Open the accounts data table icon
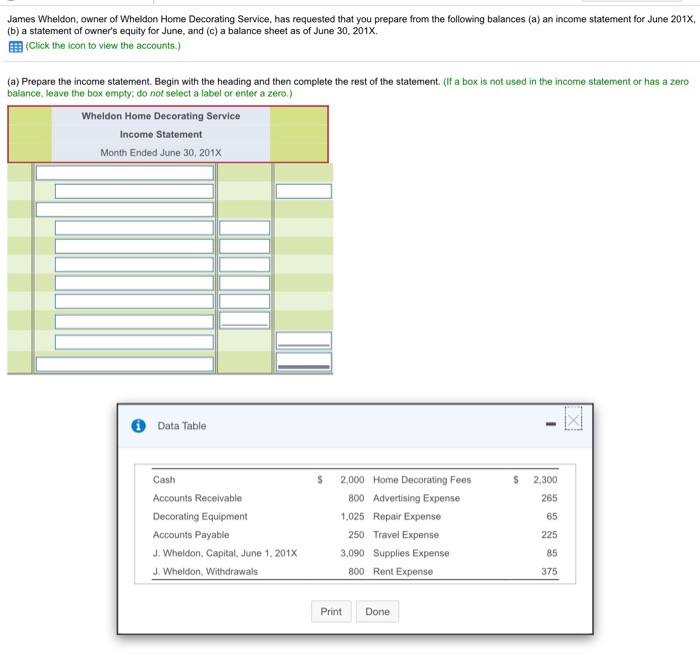The height and width of the screenshot is (658, 700). (x=16, y=46)
